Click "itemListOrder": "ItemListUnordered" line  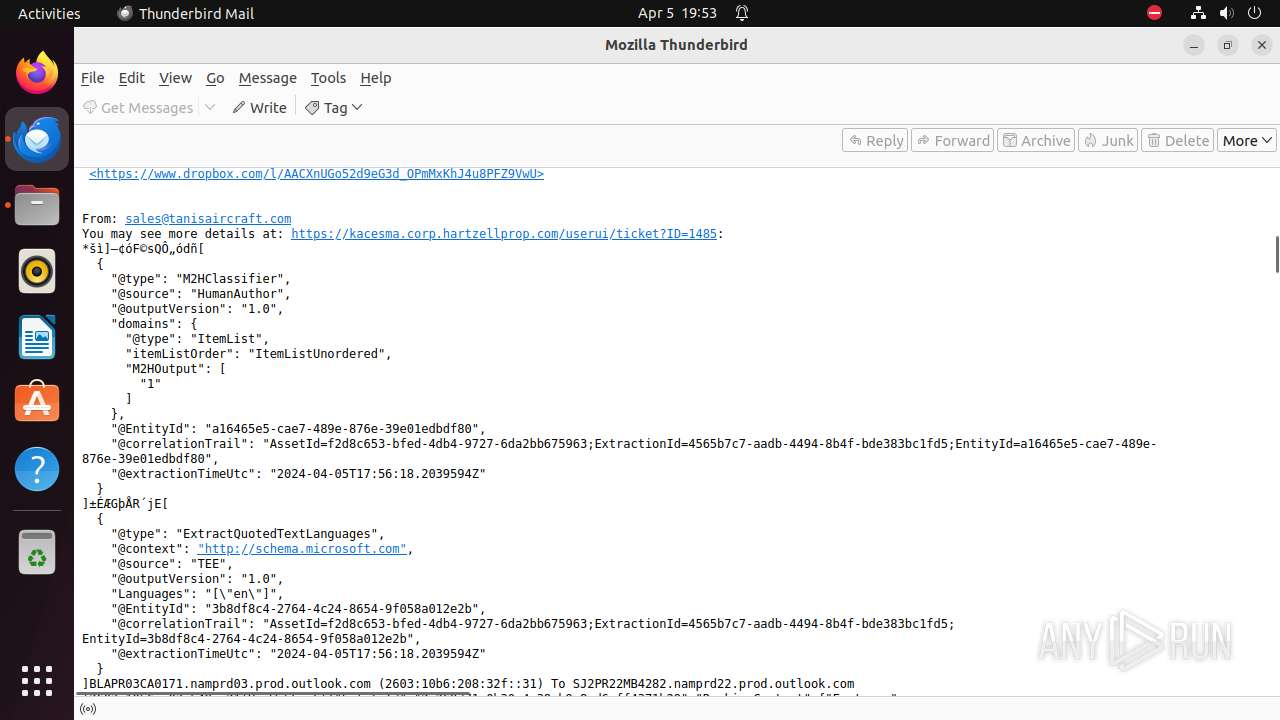coord(259,354)
